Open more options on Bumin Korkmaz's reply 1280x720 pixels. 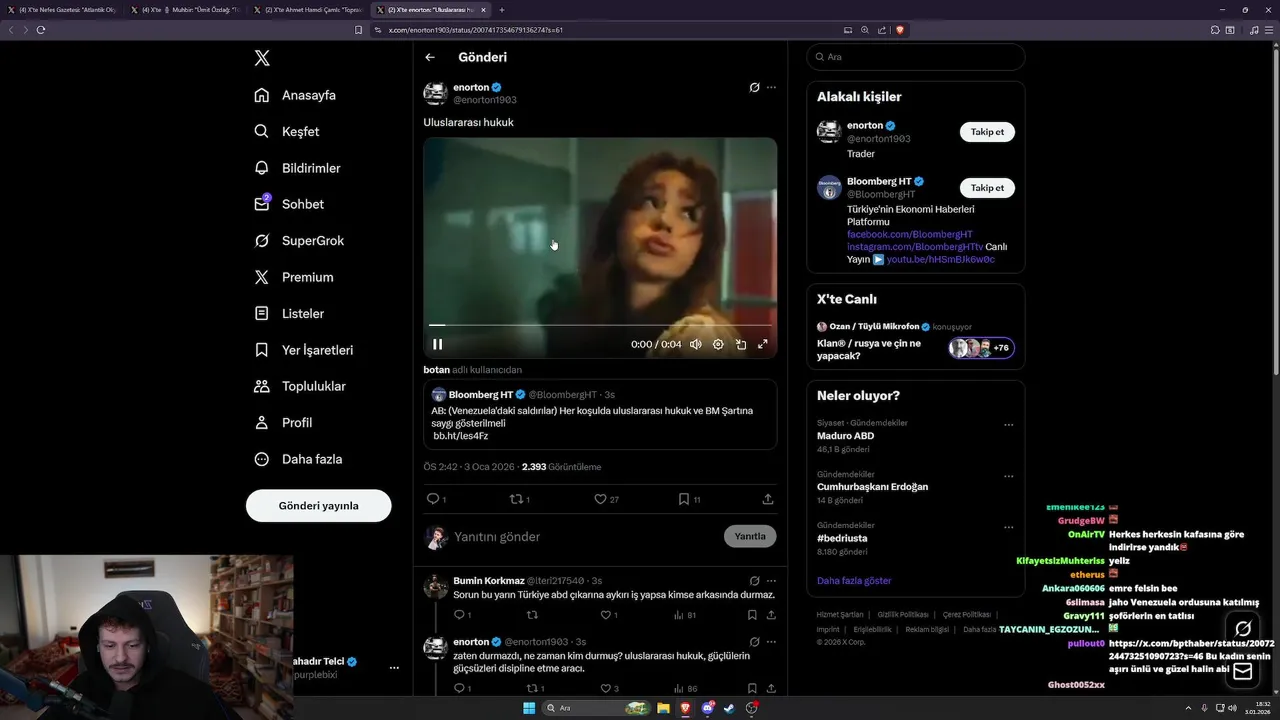[x=771, y=580]
